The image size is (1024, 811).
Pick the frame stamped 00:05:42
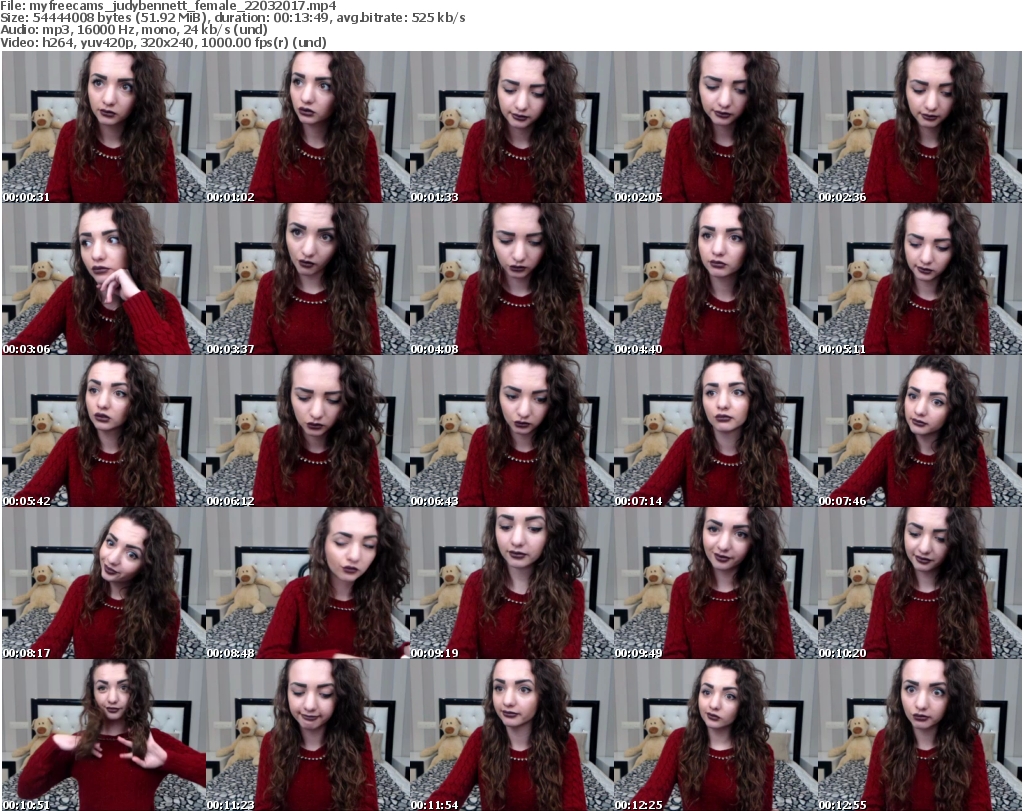point(103,431)
